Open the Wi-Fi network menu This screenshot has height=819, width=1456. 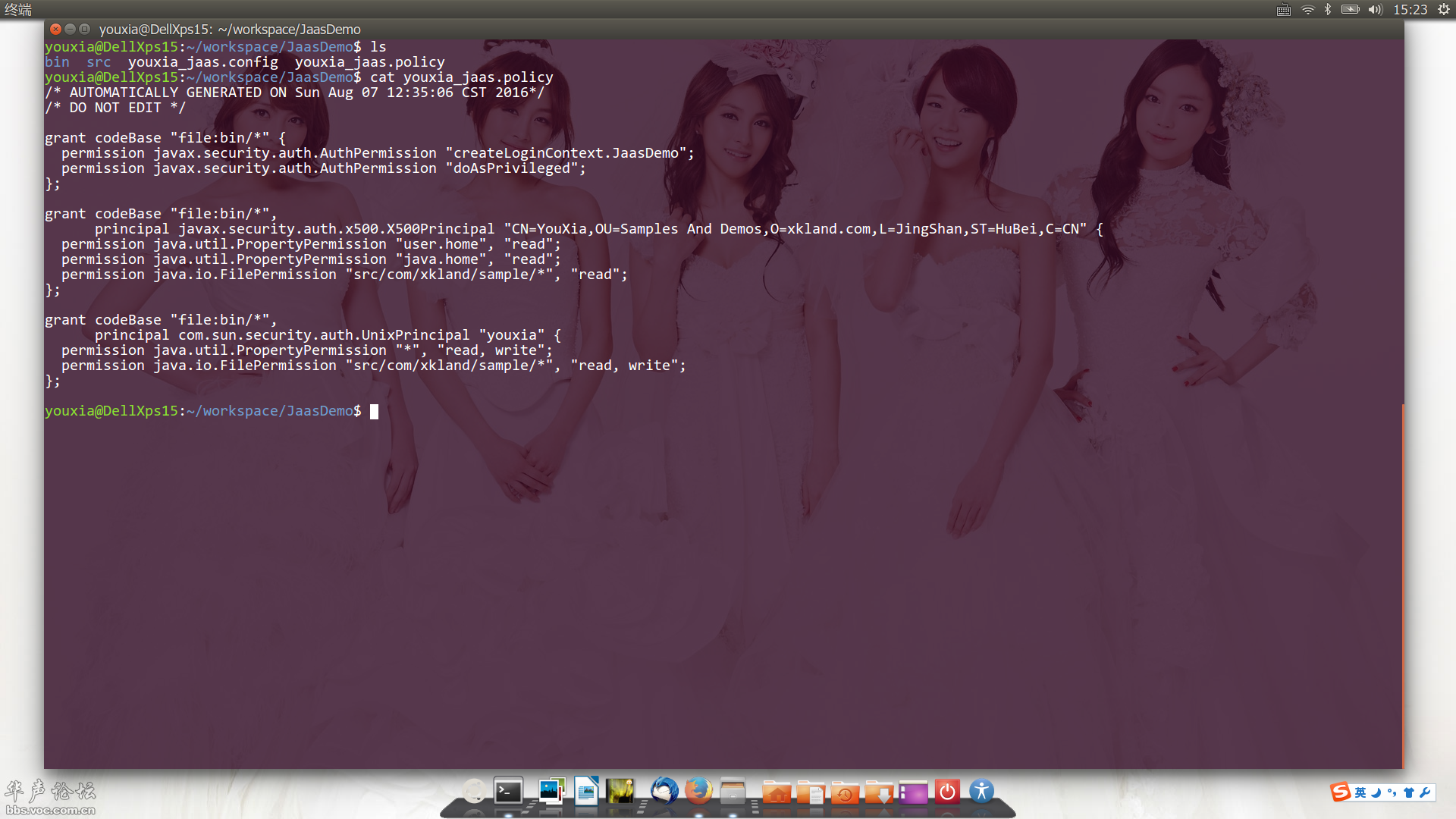pyautogui.click(x=1308, y=10)
